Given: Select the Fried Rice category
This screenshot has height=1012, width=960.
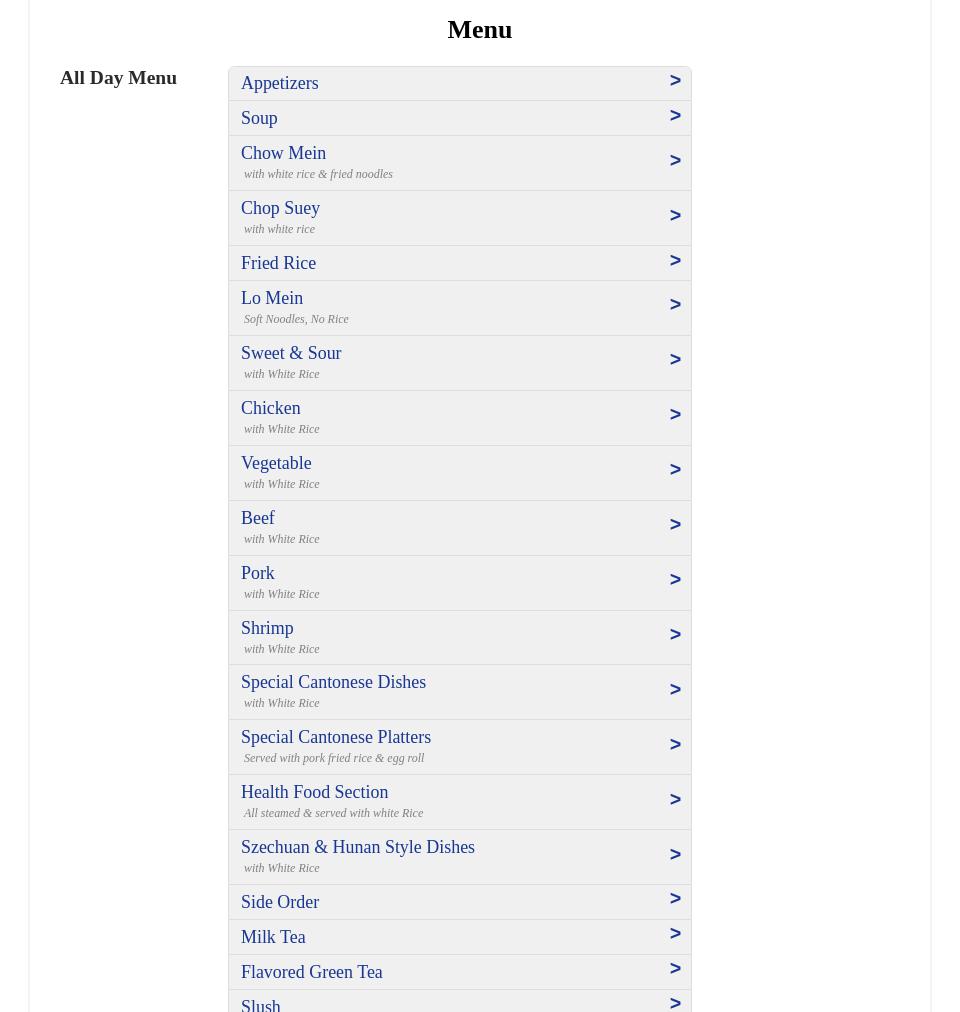Looking at the screenshot, I should [279, 263].
